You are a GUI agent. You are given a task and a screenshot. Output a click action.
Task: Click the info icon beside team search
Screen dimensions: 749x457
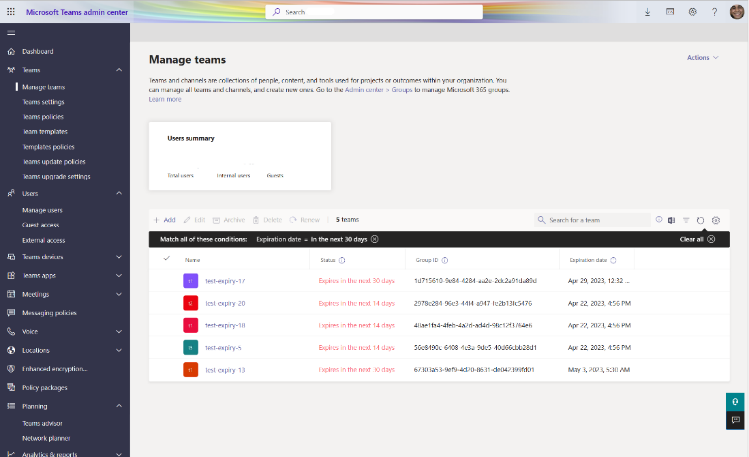[x=659, y=220]
